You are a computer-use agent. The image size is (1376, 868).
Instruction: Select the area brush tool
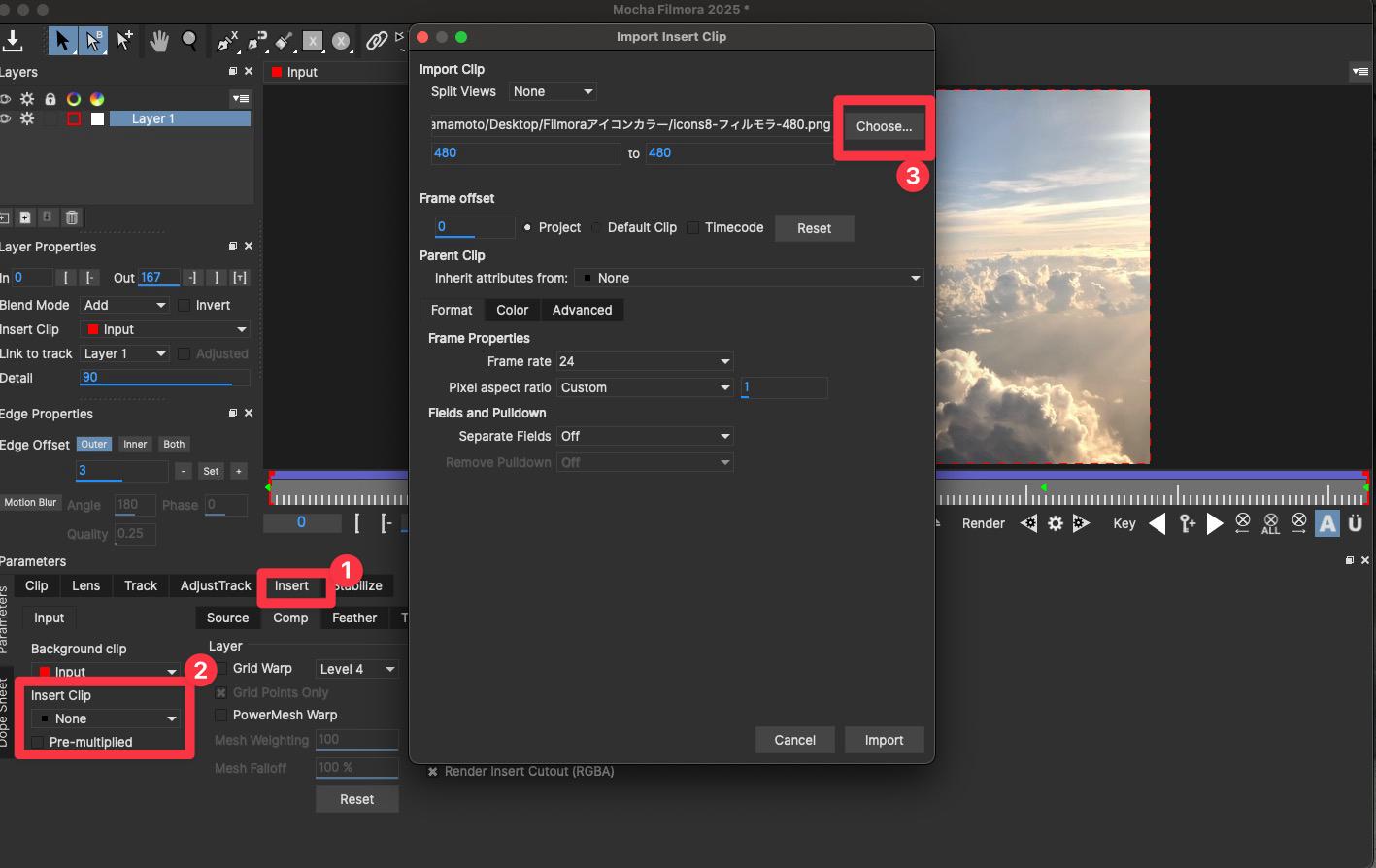(285, 41)
